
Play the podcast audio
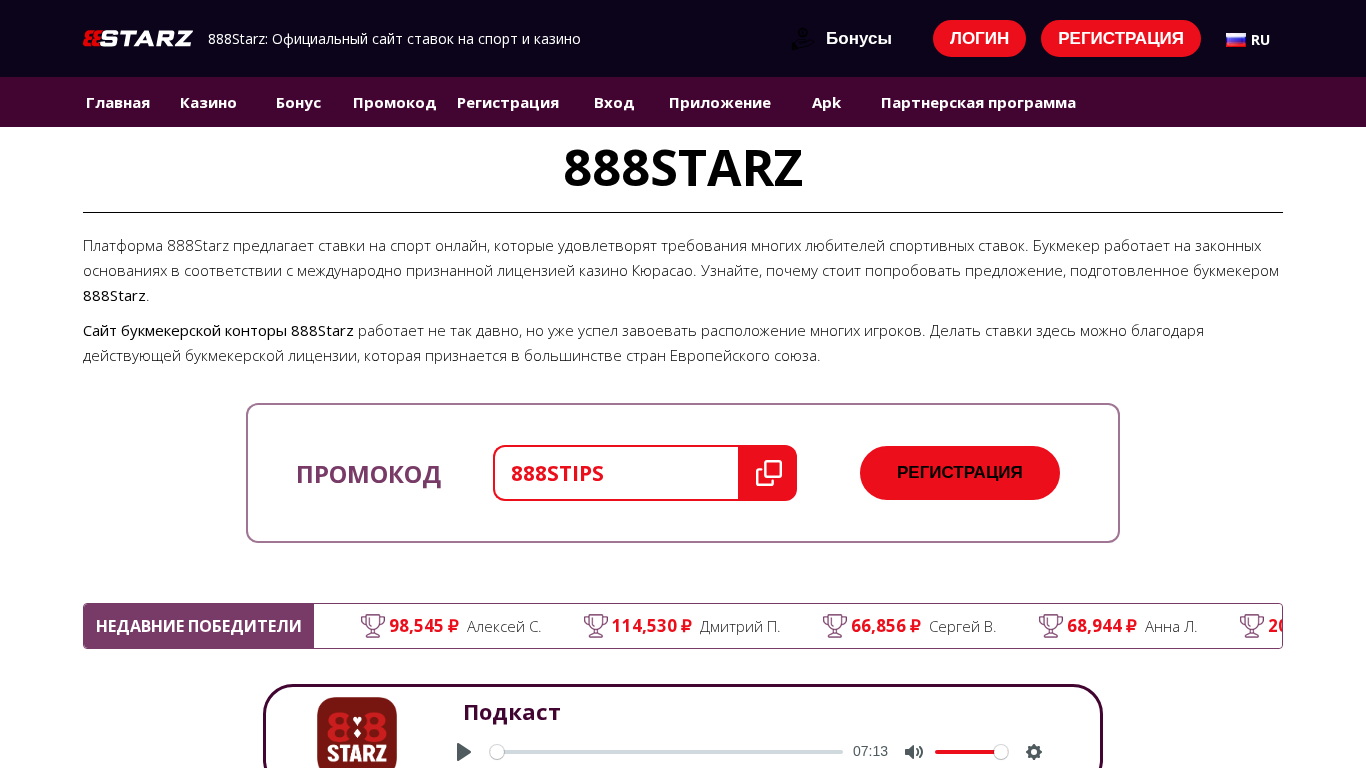[x=463, y=752]
